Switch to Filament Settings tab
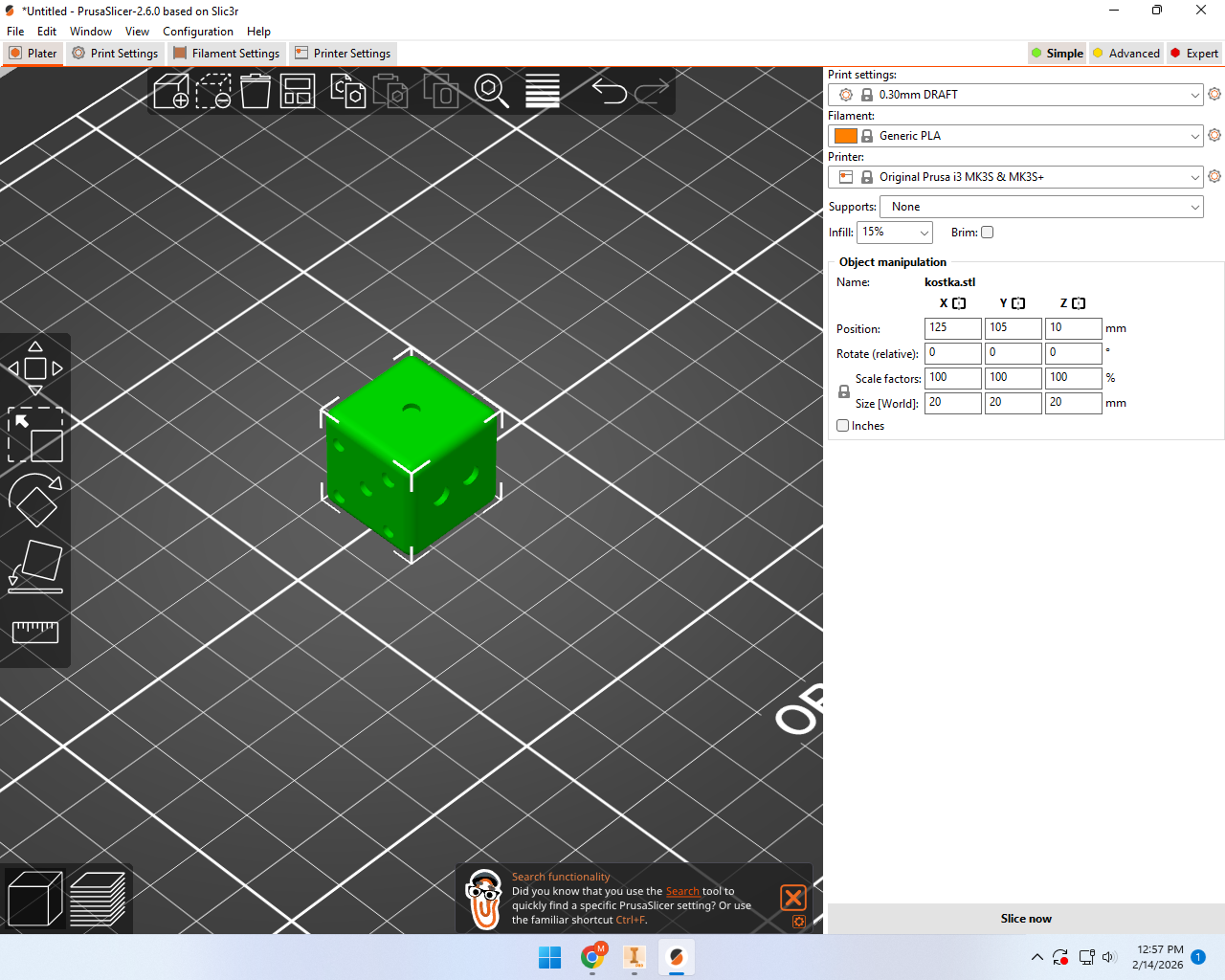 227,54
